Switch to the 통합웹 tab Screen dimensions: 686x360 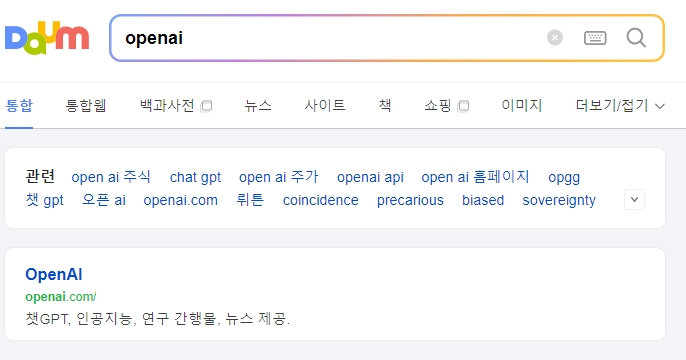click(86, 106)
